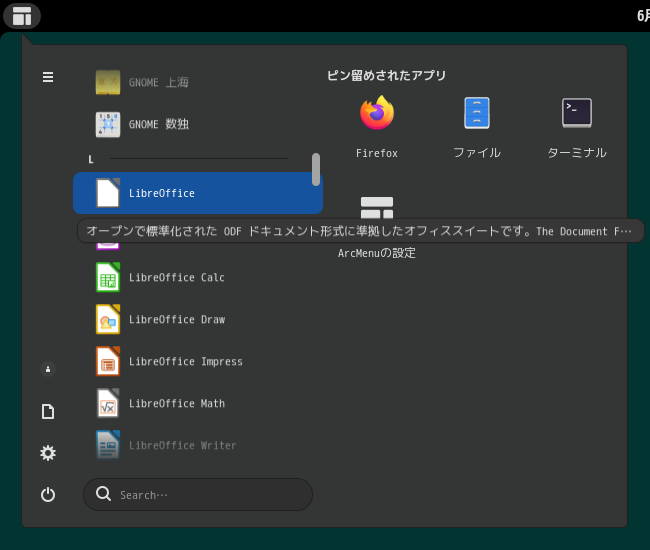This screenshot has width=650, height=550.
Task: Launch LibreOffice Calc
Action: tap(198, 277)
